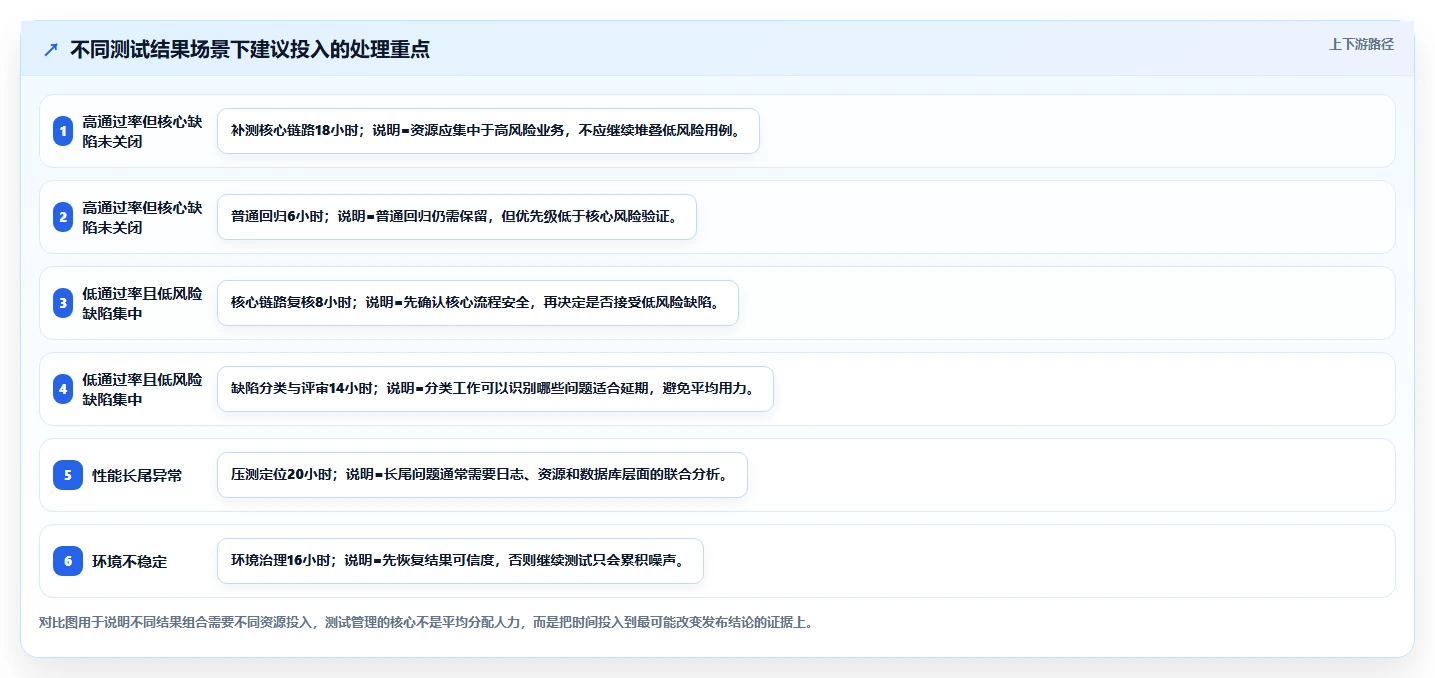Click the footer note starting with 对比图用于说明
The height and width of the screenshot is (678, 1435).
coord(427,622)
